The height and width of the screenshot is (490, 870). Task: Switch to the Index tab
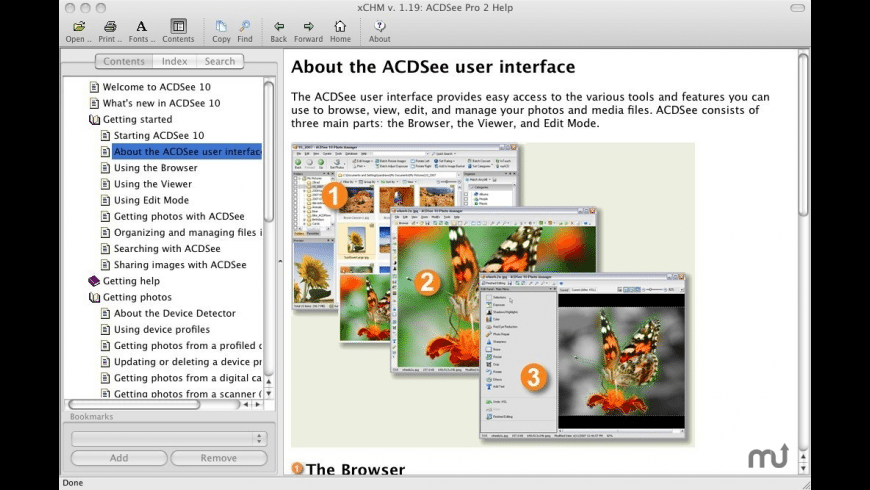[175, 61]
